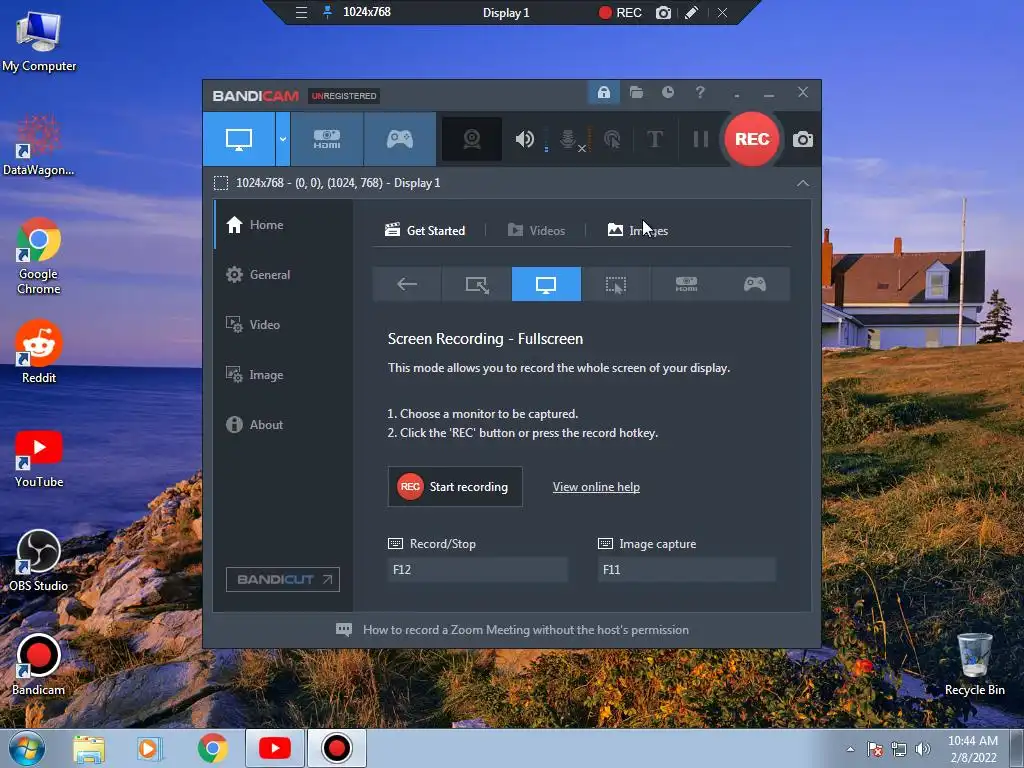Open the output folder icon in title bar
1024x768 pixels.
coord(636,92)
